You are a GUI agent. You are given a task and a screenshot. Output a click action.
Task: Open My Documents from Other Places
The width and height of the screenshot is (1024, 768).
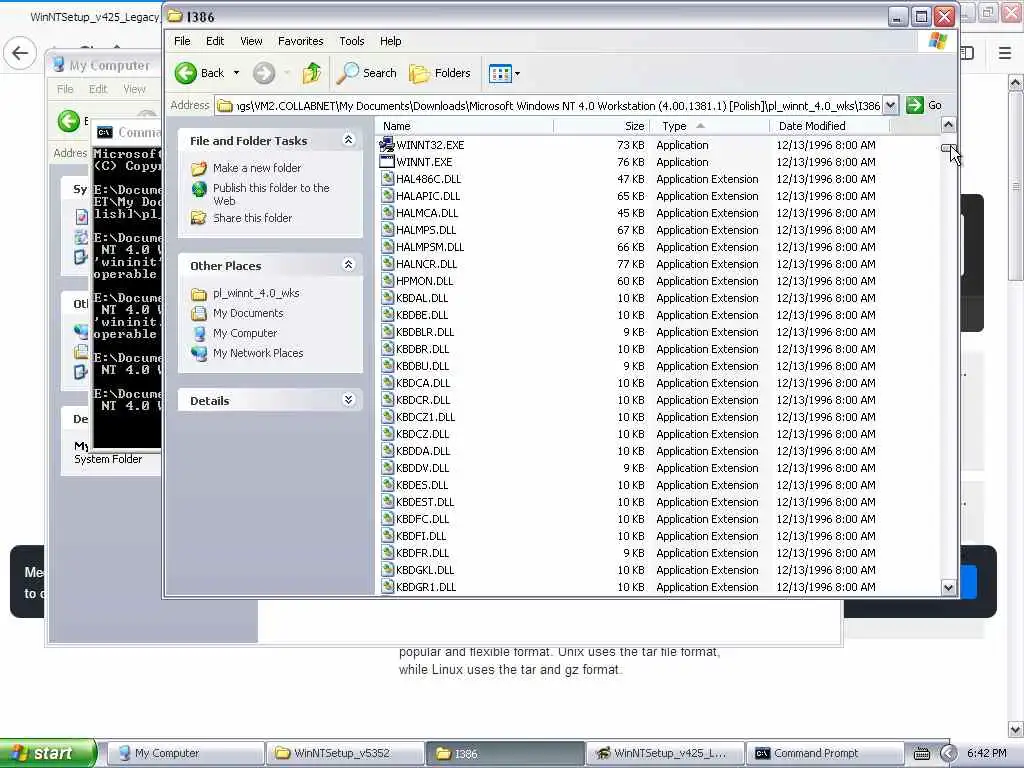click(248, 313)
